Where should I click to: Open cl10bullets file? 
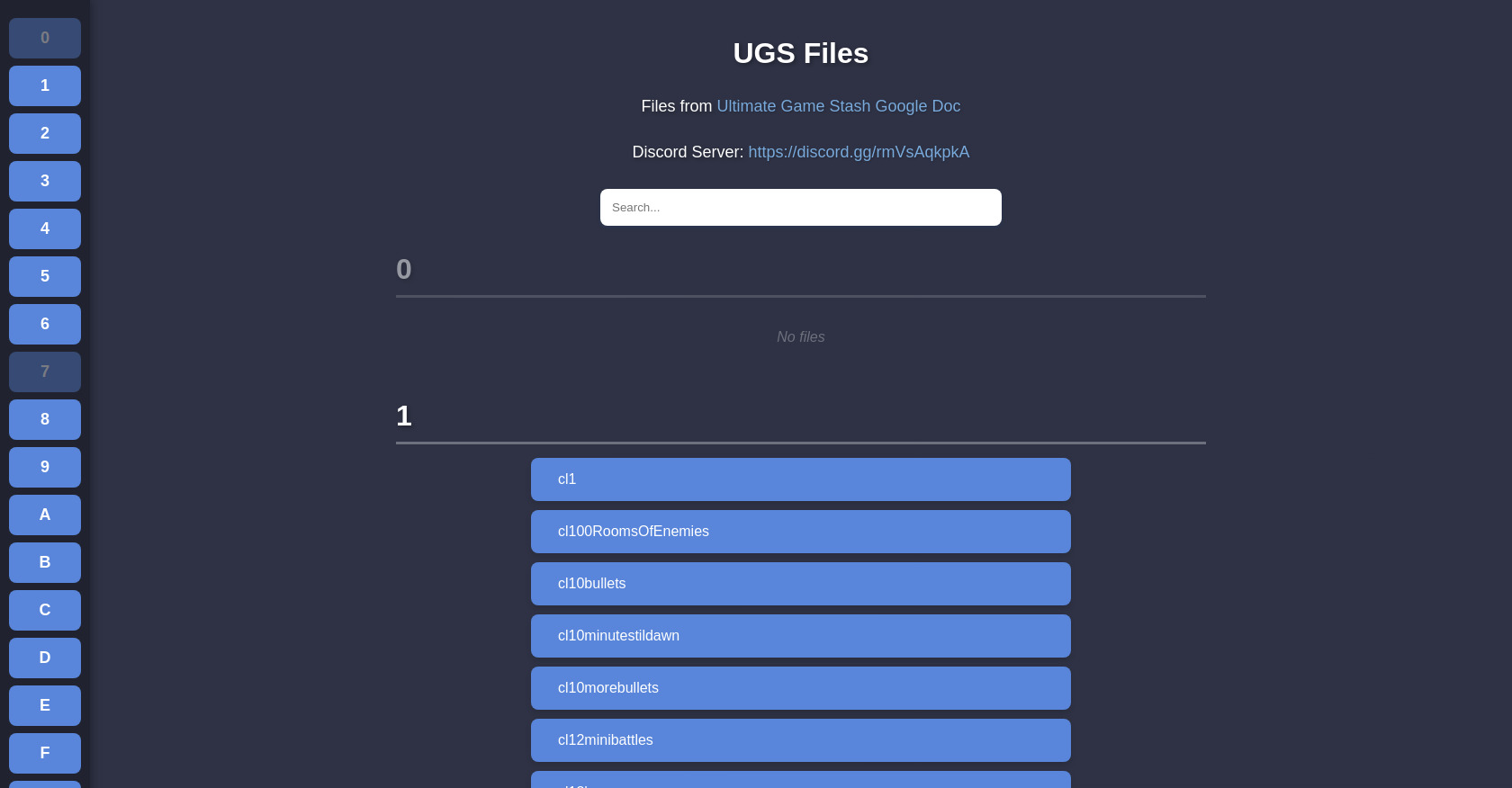point(801,584)
